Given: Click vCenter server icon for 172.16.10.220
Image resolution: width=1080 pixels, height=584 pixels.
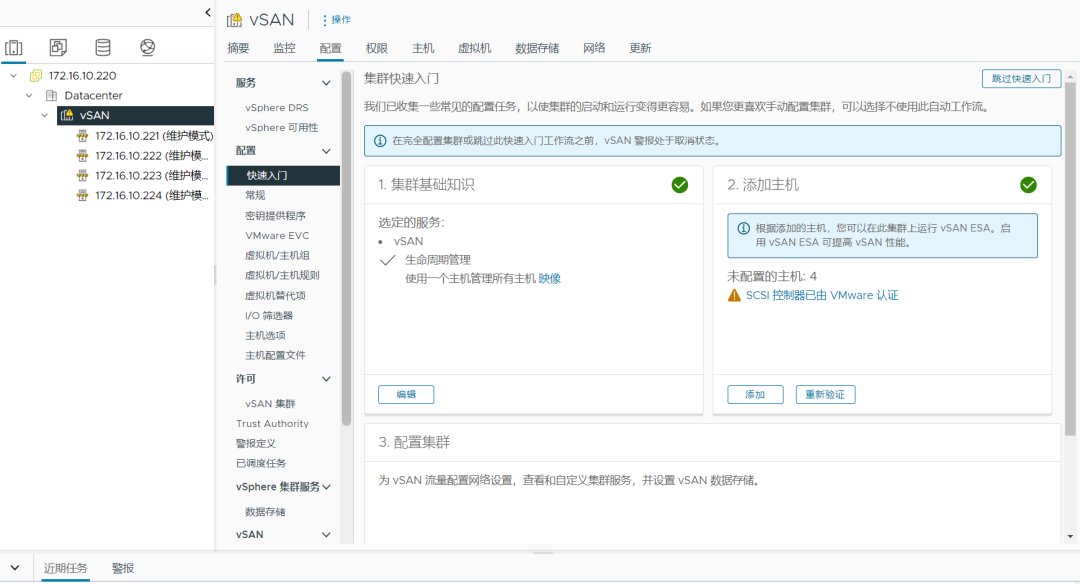Looking at the screenshot, I should (36, 76).
